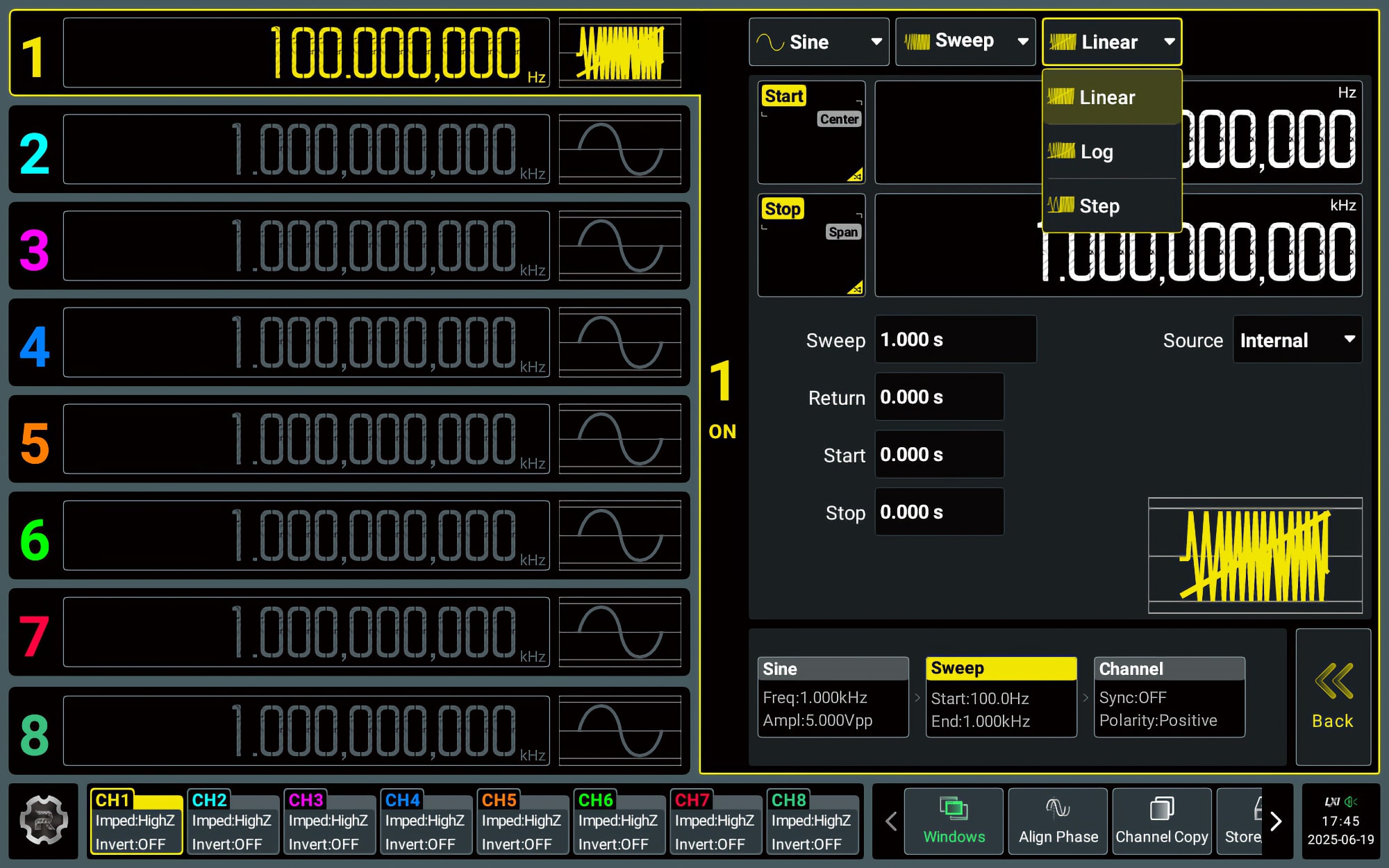Choose Linear from sweep type list
This screenshot has width=1389, height=868.
point(1112,97)
